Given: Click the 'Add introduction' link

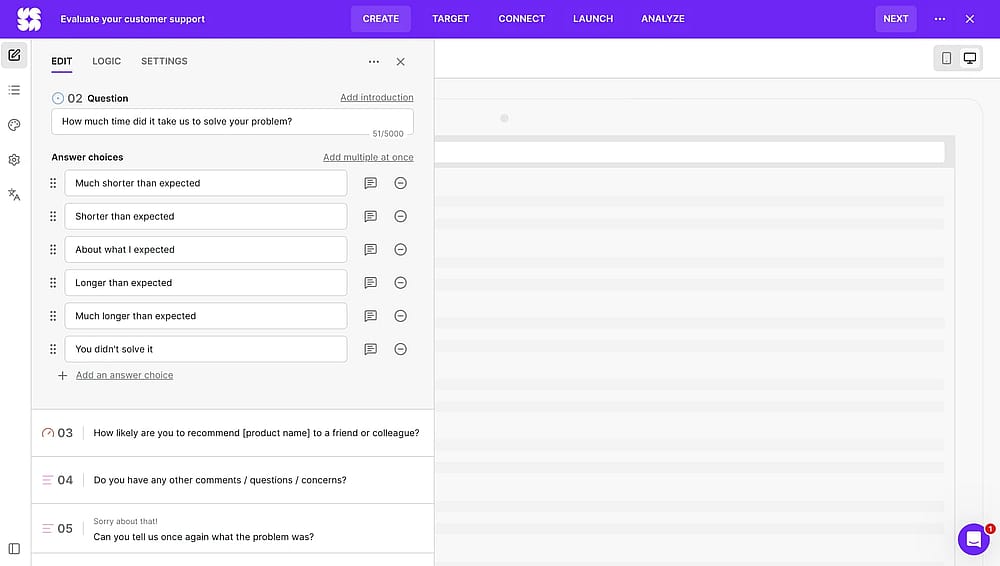Looking at the screenshot, I should click(377, 98).
